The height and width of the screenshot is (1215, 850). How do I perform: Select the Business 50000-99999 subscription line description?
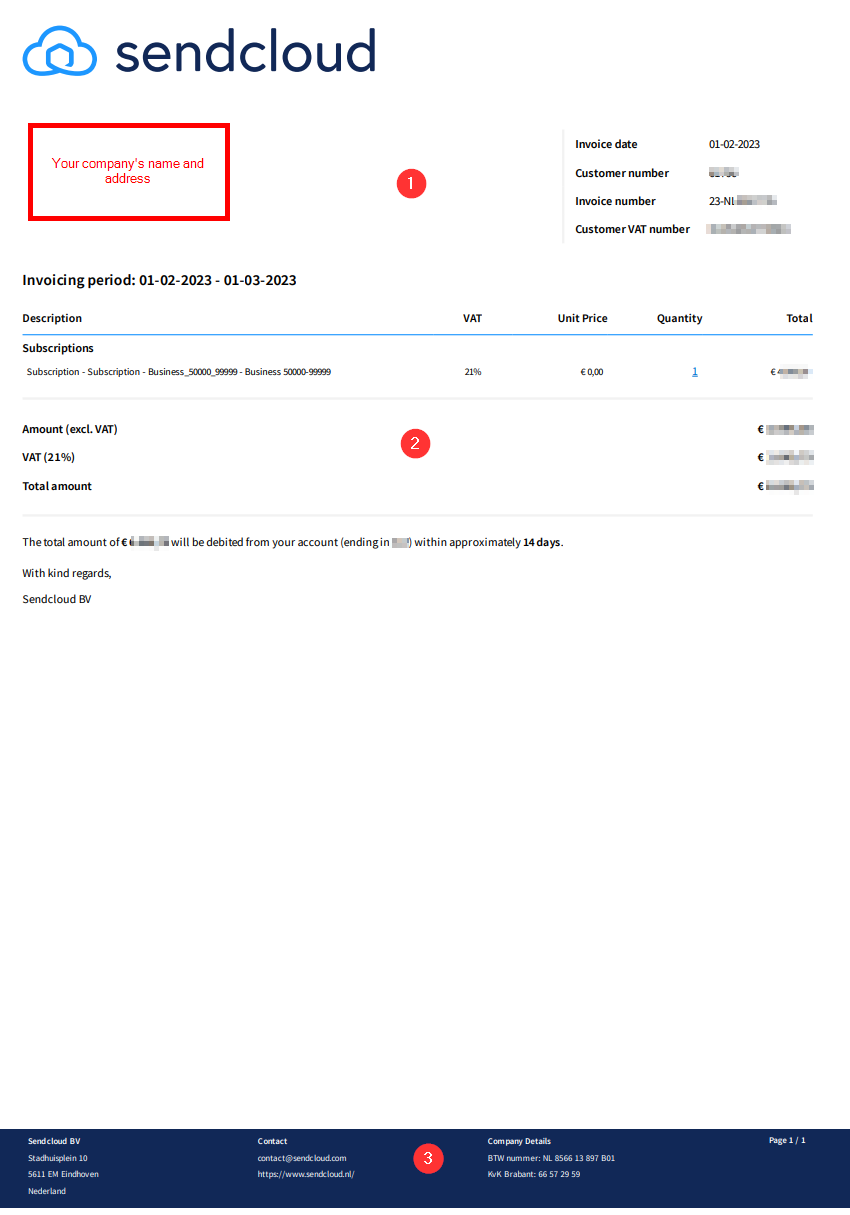pos(179,372)
